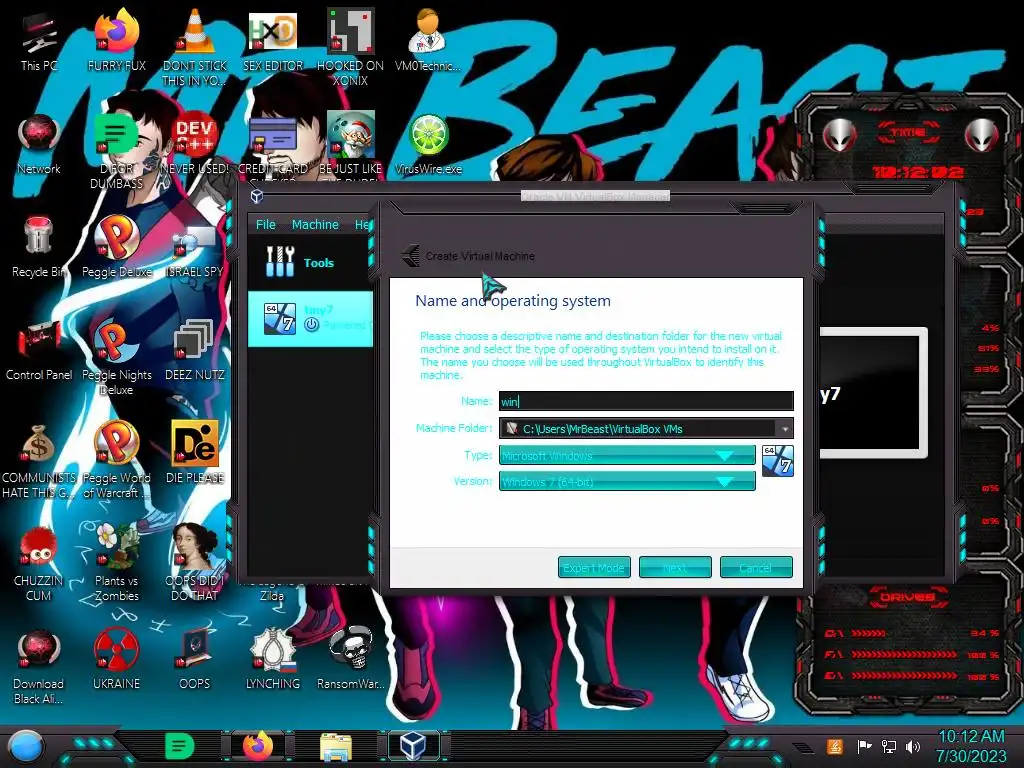Open File Explorer from the taskbar
This screenshot has height=768, width=1024.
click(x=336, y=747)
